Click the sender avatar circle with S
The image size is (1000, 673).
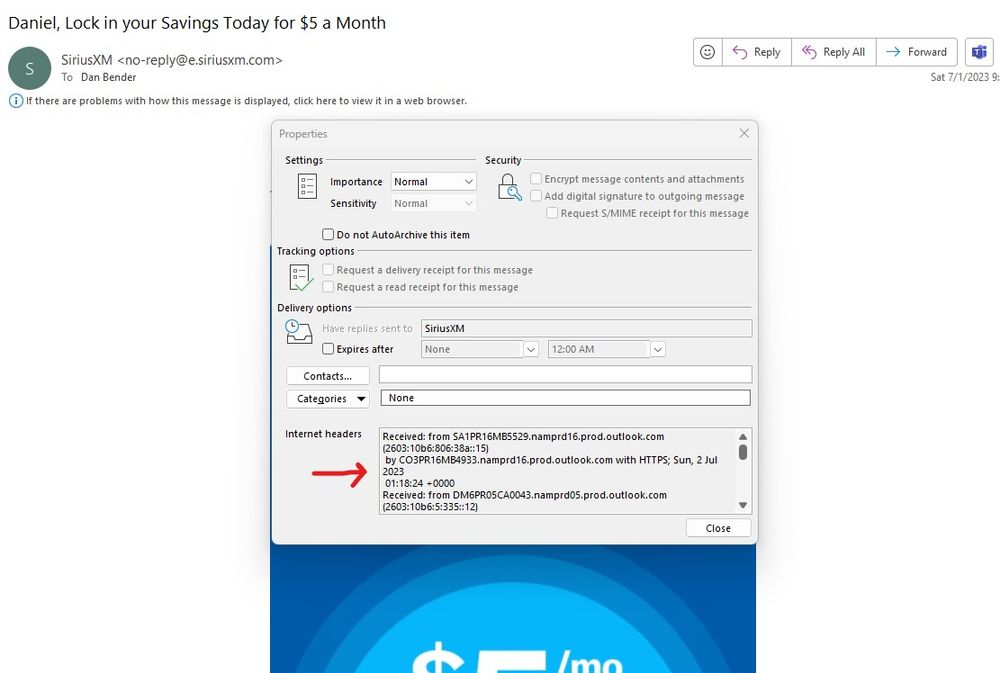(29, 68)
